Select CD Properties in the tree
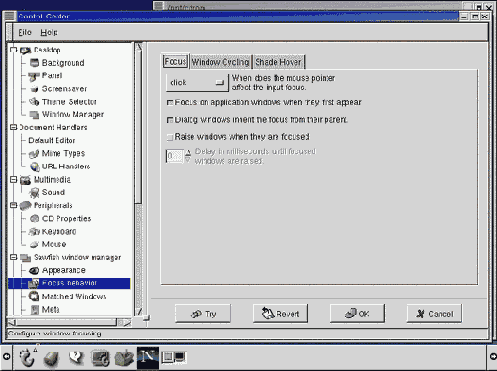This screenshot has height=371, width=497. 66,219
